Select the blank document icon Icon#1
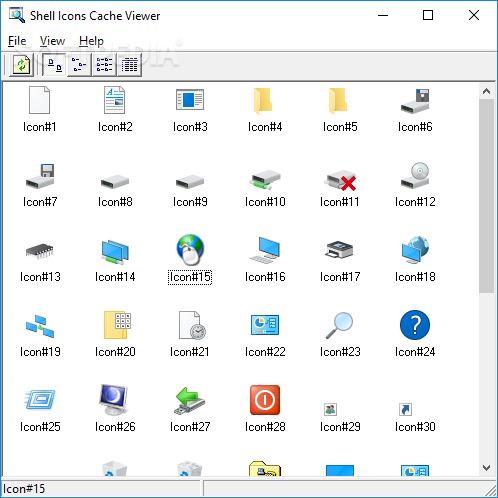Viewport: 498px width, 498px height. click(x=40, y=100)
